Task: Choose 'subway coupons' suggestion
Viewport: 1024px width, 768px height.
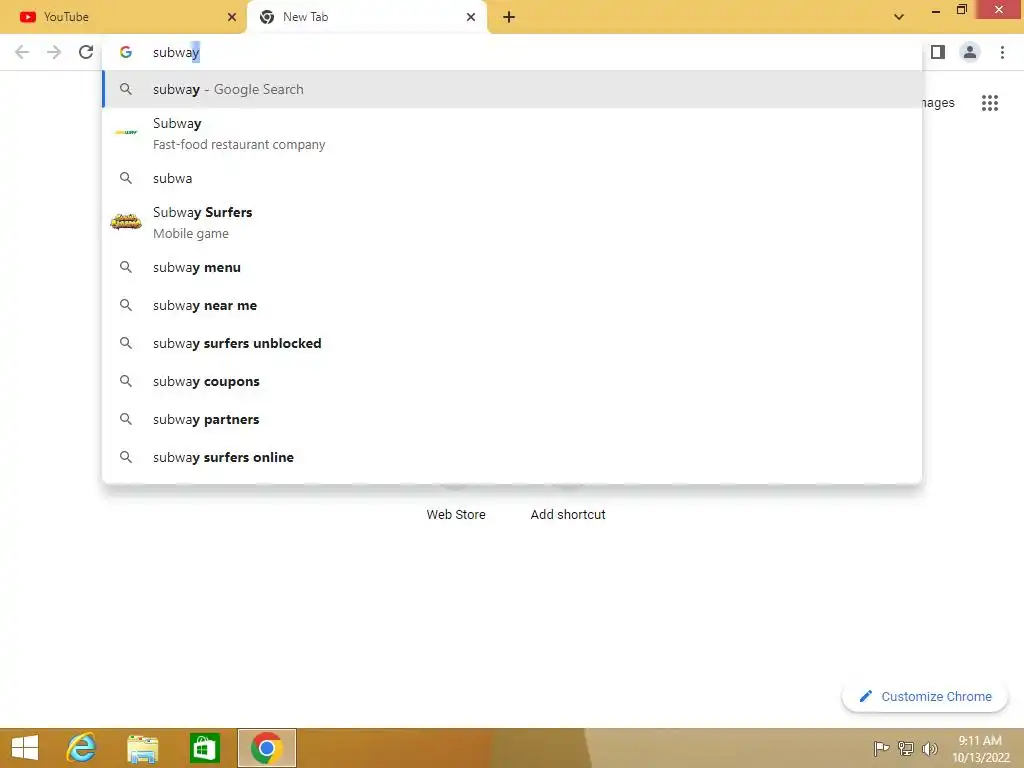Action: click(x=512, y=381)
